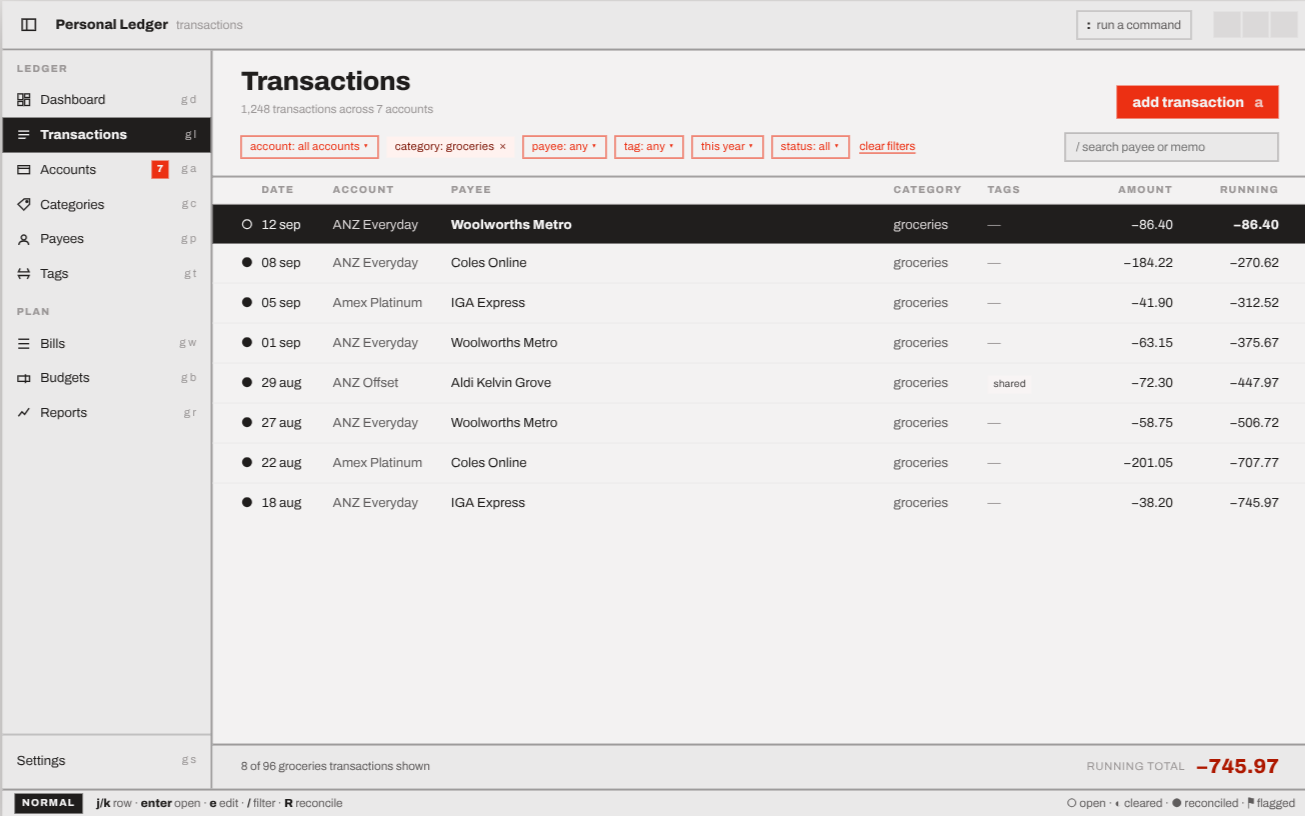The image size is (1305, 816).
Task: Sort by the AMOUNT column header
Action: pyautogui.click(x=1145, y=189)
